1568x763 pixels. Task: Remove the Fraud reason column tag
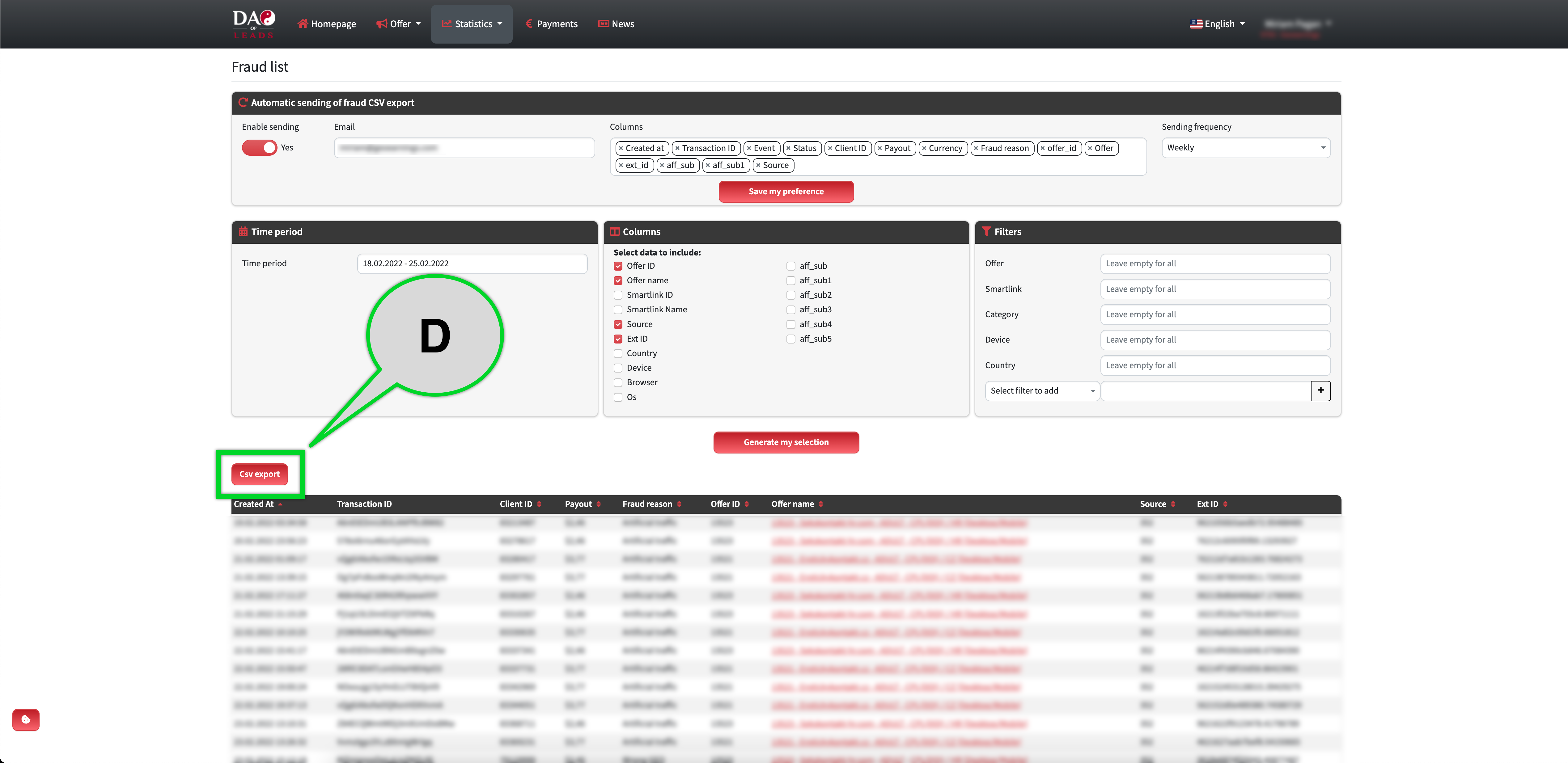(976, 149)
